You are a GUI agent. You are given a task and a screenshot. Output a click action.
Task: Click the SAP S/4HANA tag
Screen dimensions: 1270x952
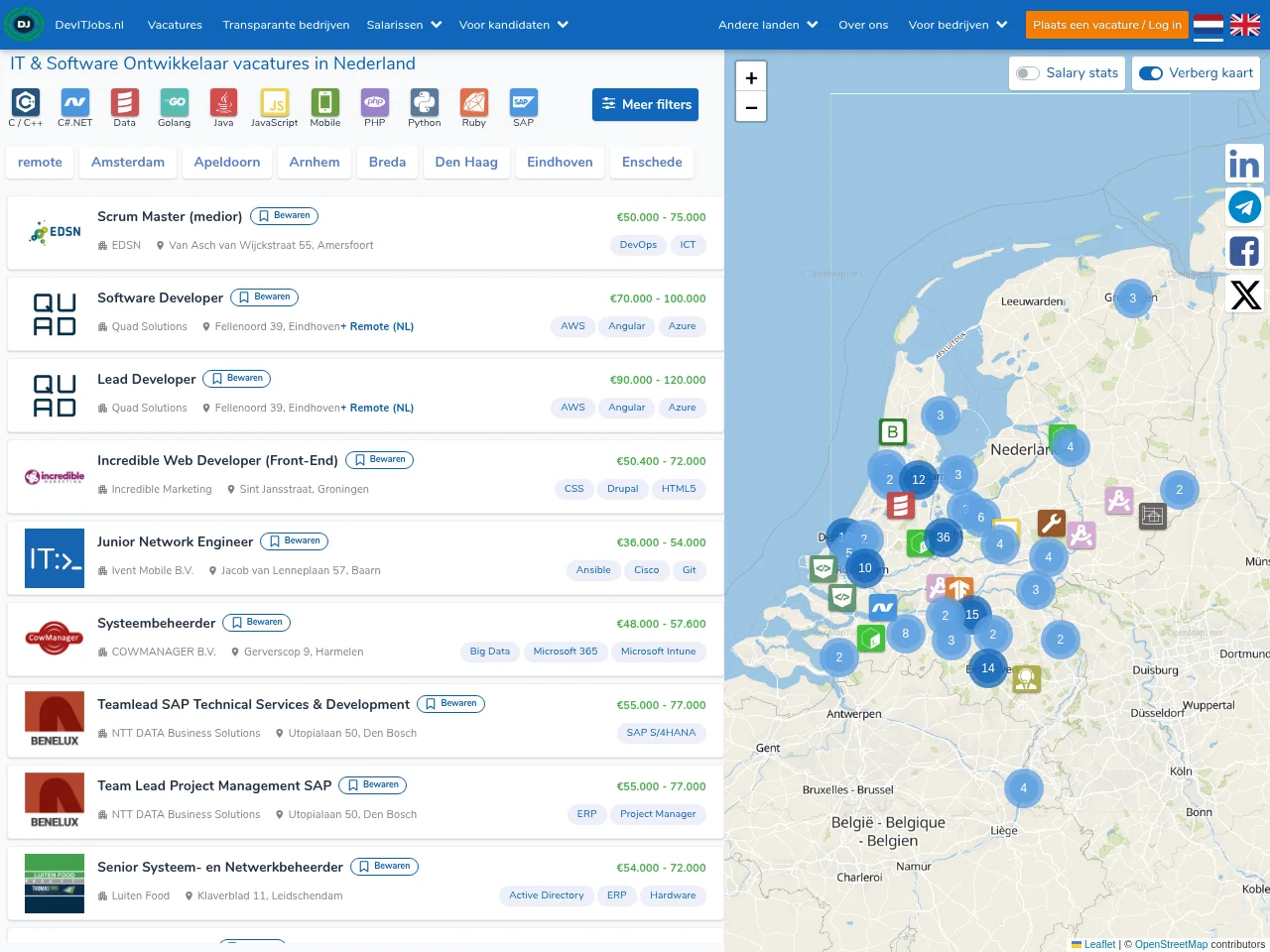click(x=661, y=733)
